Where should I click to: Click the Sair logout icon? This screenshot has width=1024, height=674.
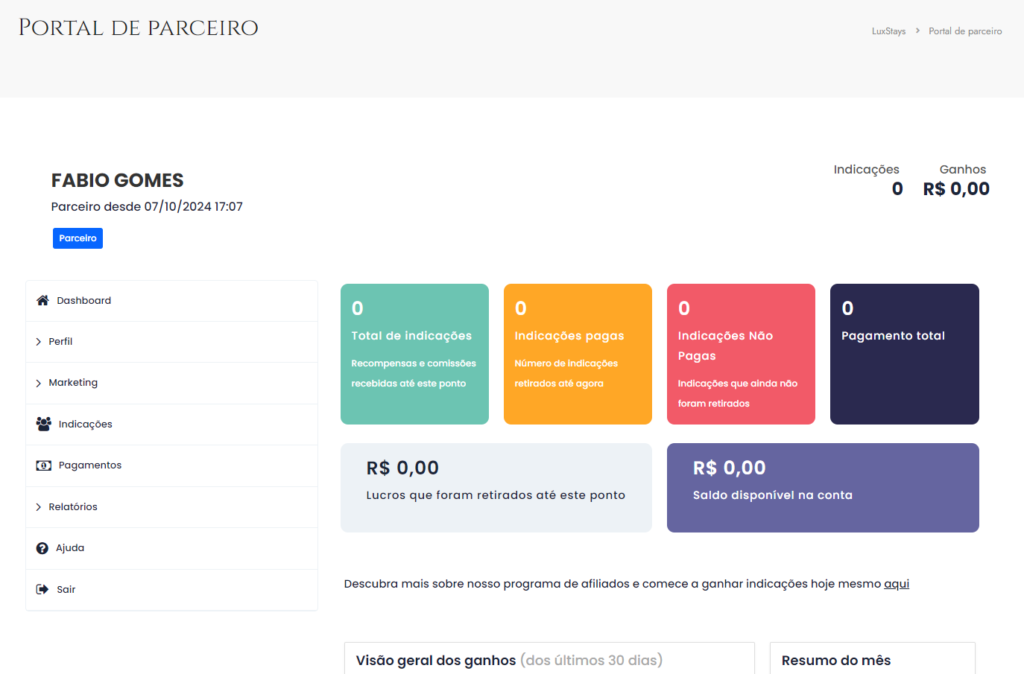pos(42,589)
